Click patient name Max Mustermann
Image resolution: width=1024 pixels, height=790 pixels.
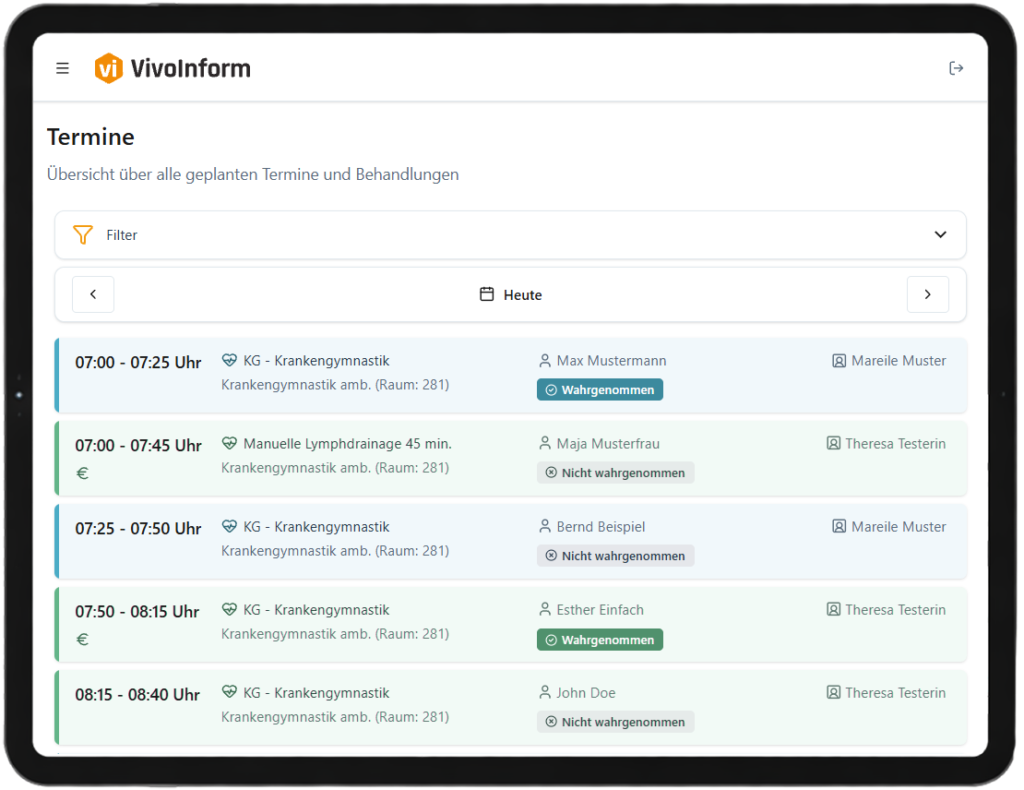(611, 360)
